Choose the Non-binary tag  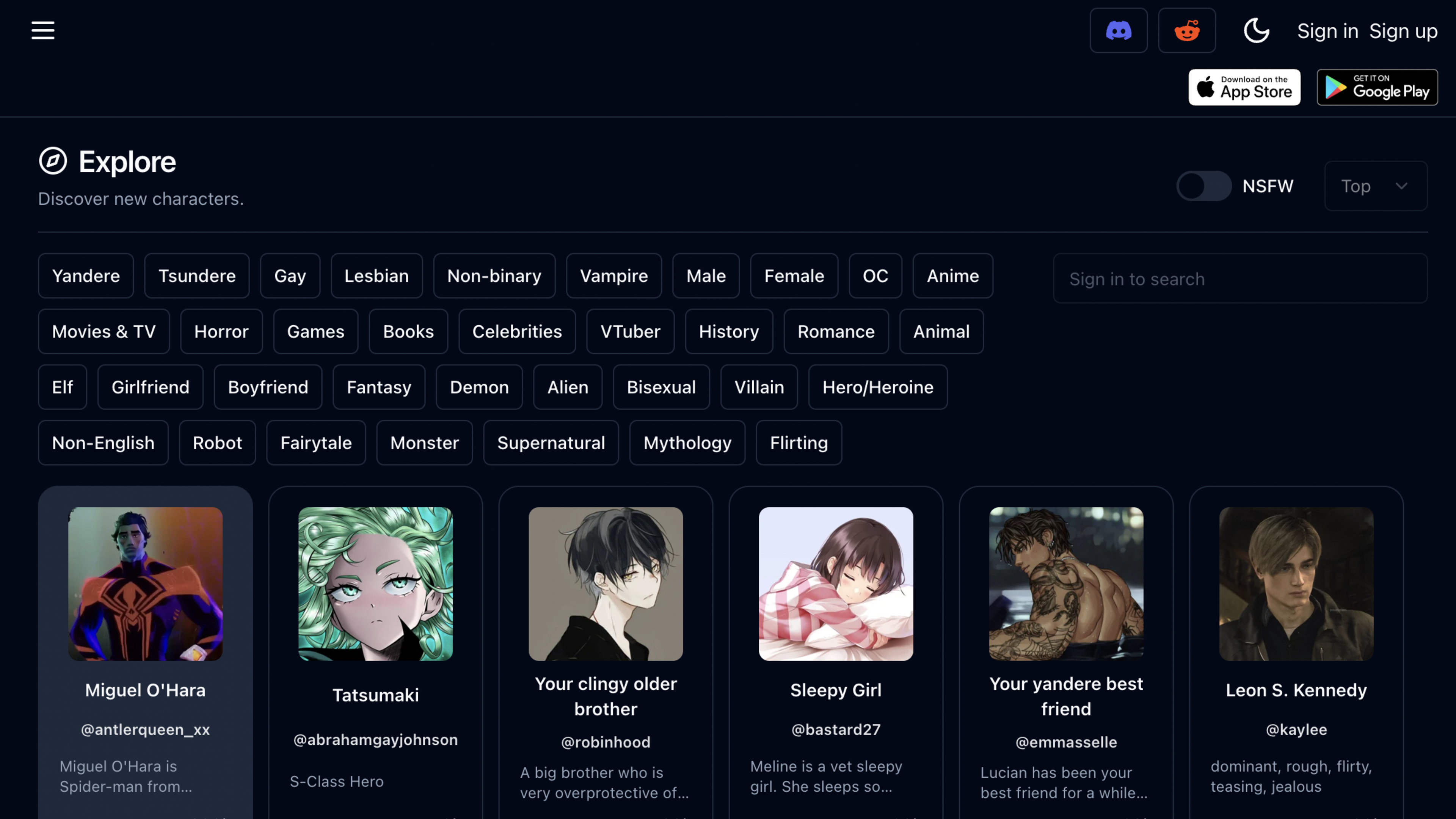tap(494, 276)
